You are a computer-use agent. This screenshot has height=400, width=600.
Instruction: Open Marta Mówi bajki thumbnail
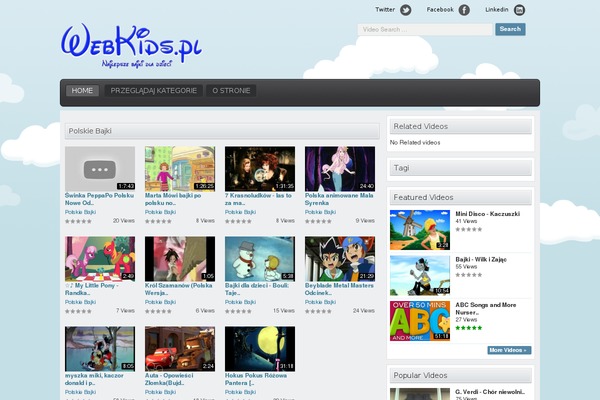tap(180, 168)
